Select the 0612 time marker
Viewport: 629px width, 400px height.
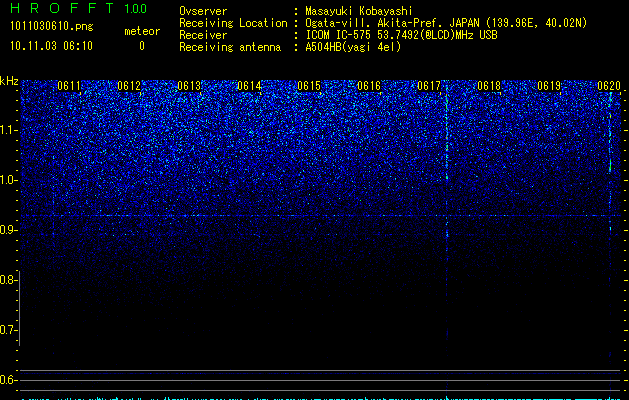click(129, 86)
